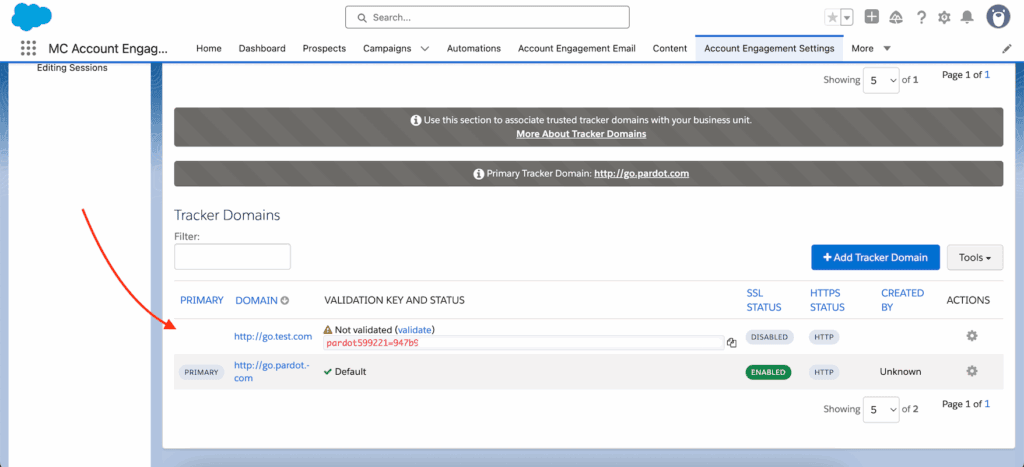The width and height of the screenshot is (1024, 467).
Task: Click the bottom page 1 link
Action: 987,404
